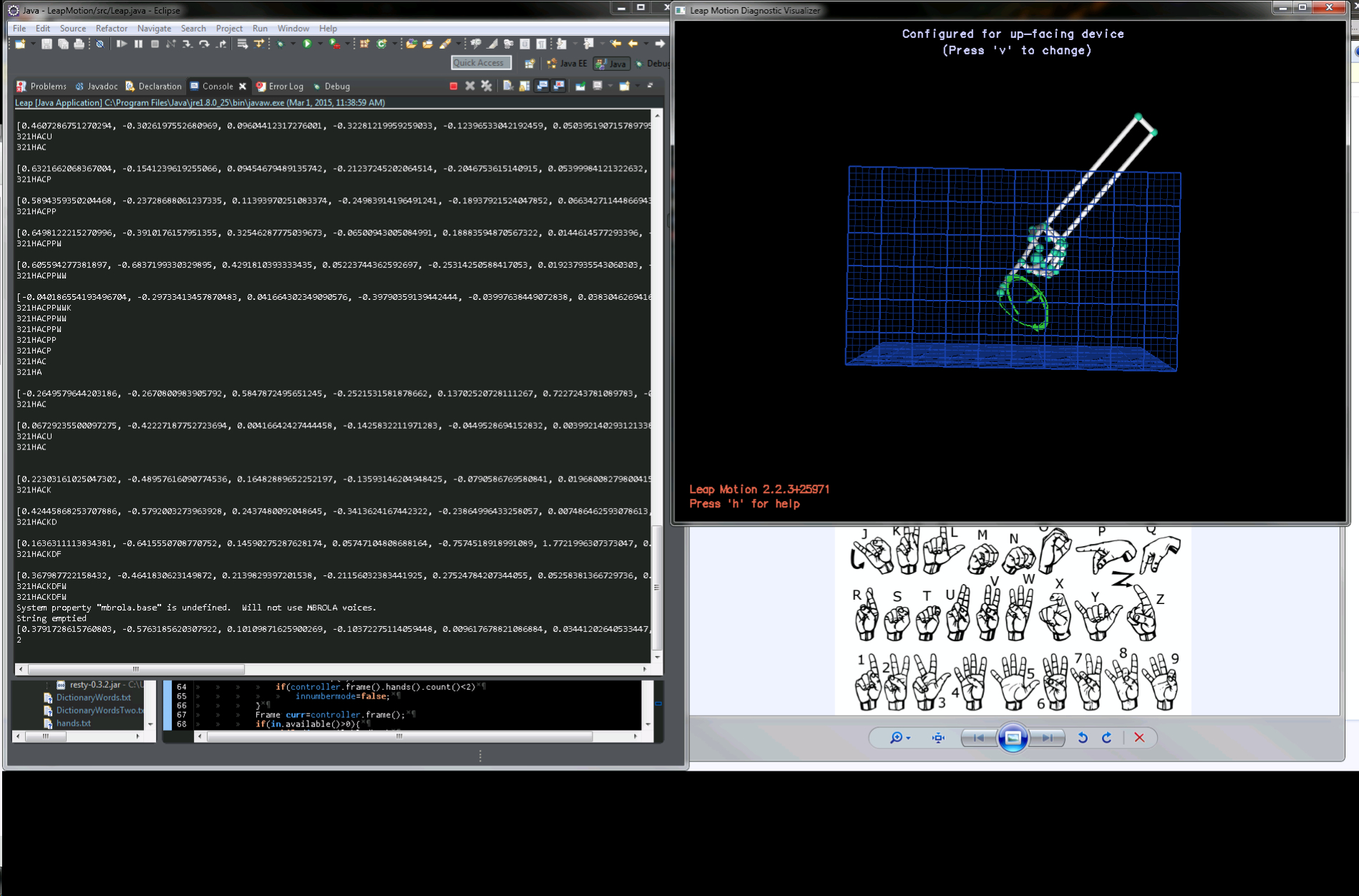
Task: Toggle Show Console on Standard Out
Action: 542,86
